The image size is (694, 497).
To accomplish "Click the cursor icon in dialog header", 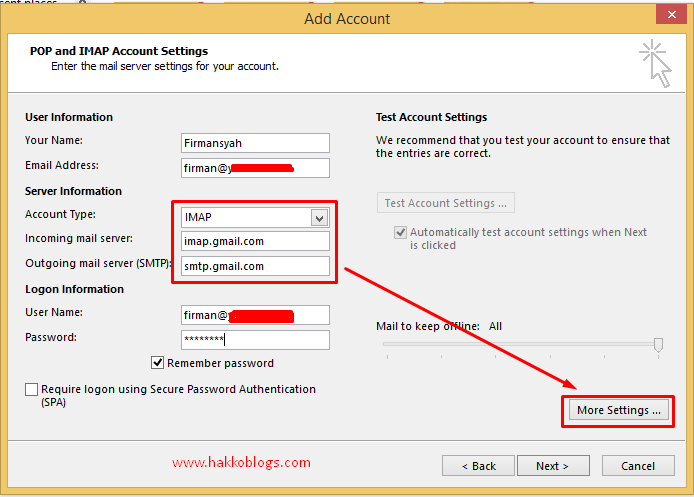I will tap(655, 63).
